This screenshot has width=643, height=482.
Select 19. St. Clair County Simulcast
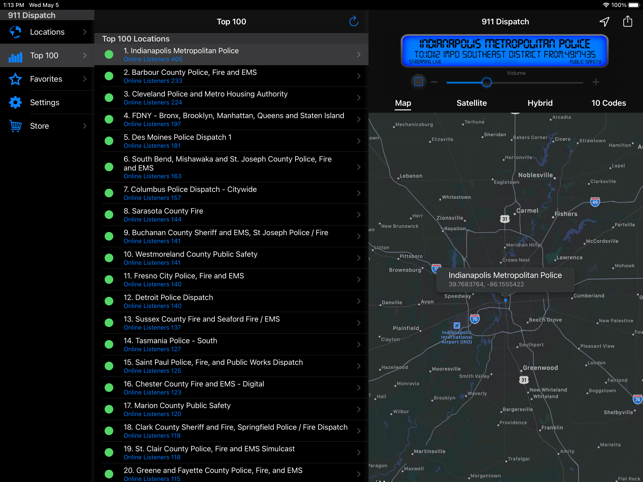[x=231, y=452]
